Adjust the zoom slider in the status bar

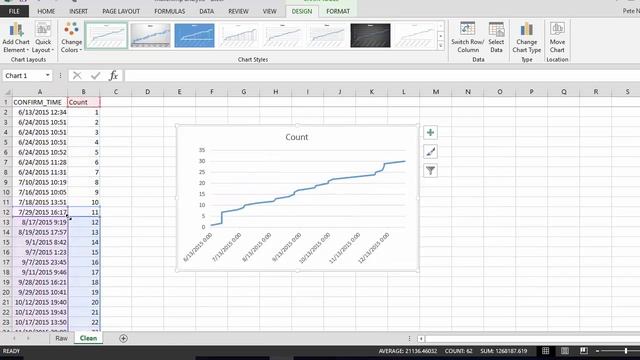click(x=625, y=351)
